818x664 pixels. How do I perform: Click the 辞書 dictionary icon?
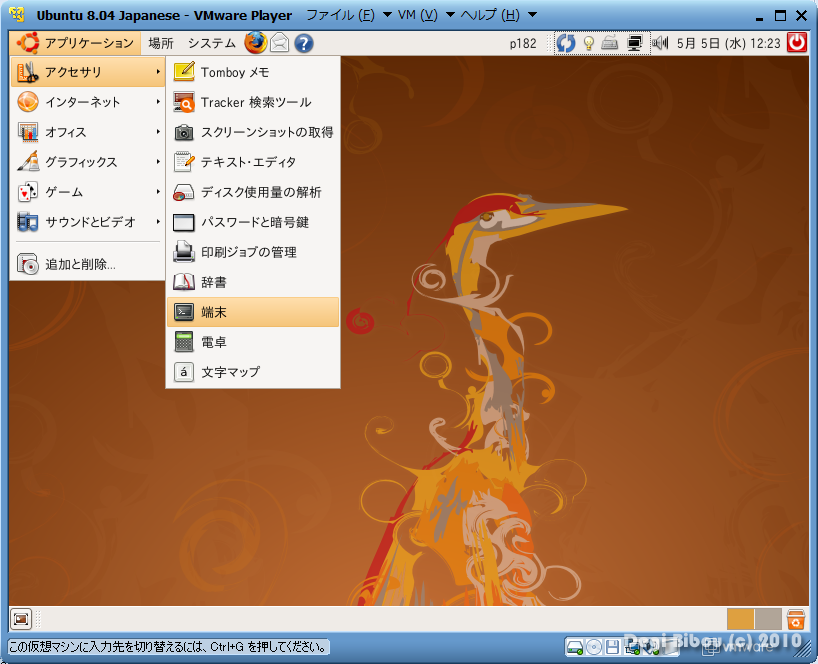click(184, 282)
